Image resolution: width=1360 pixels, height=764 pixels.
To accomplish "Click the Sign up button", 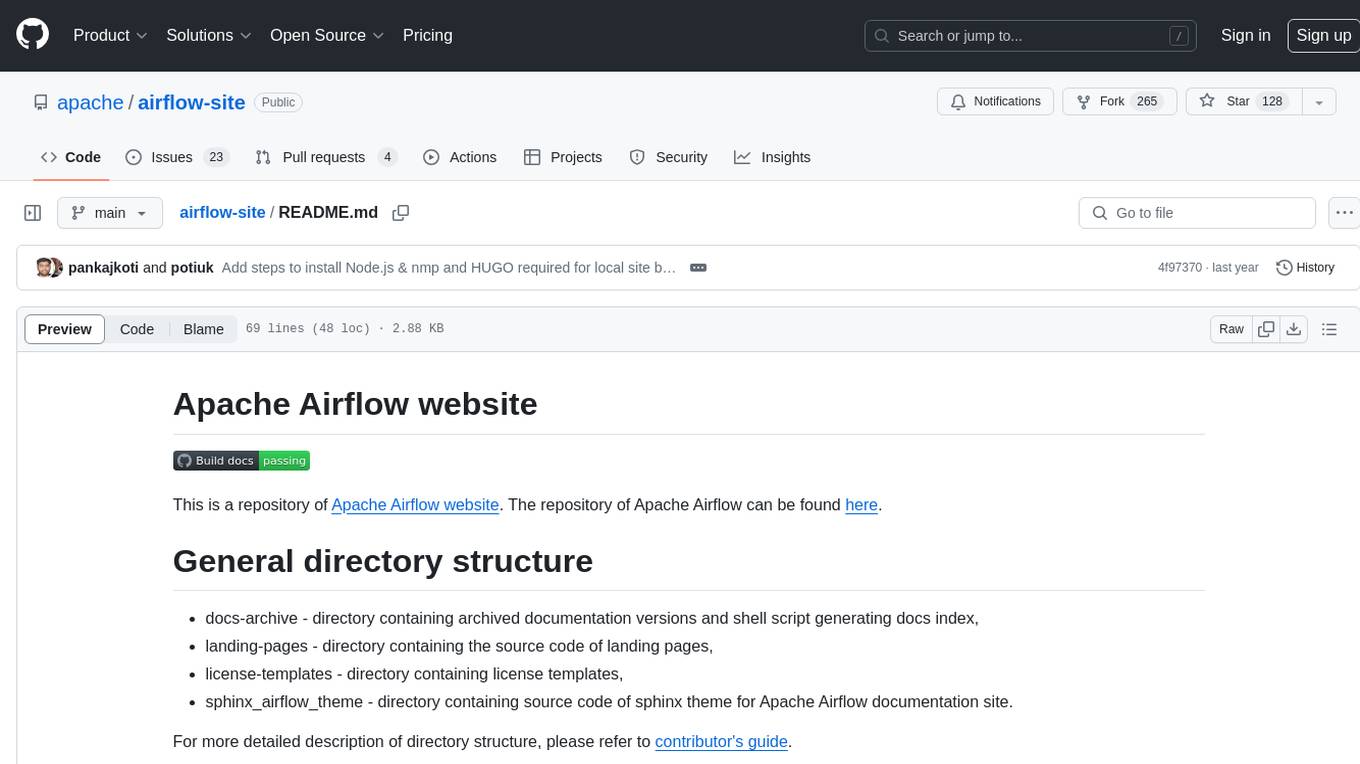I will coord(1323,35).
